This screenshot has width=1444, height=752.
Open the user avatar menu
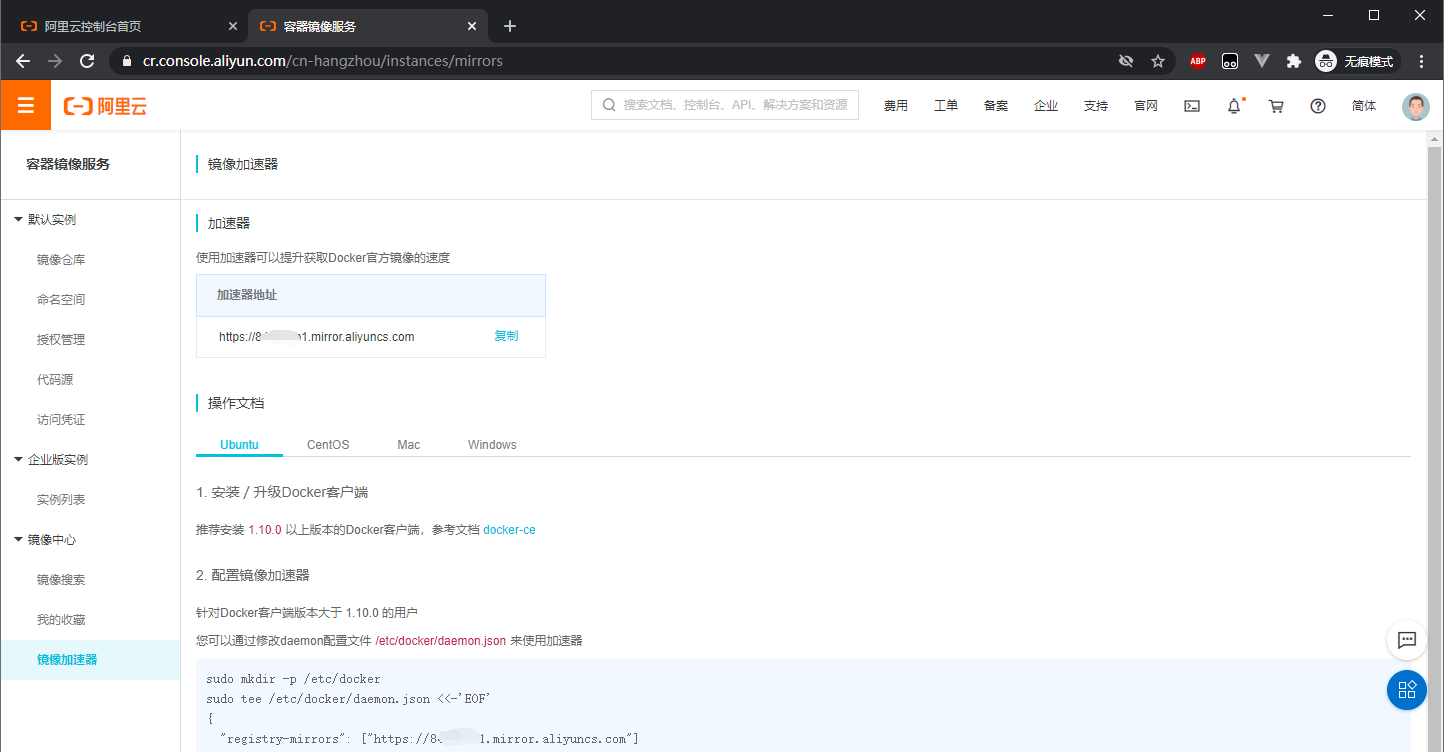(x=1416, y=106)
